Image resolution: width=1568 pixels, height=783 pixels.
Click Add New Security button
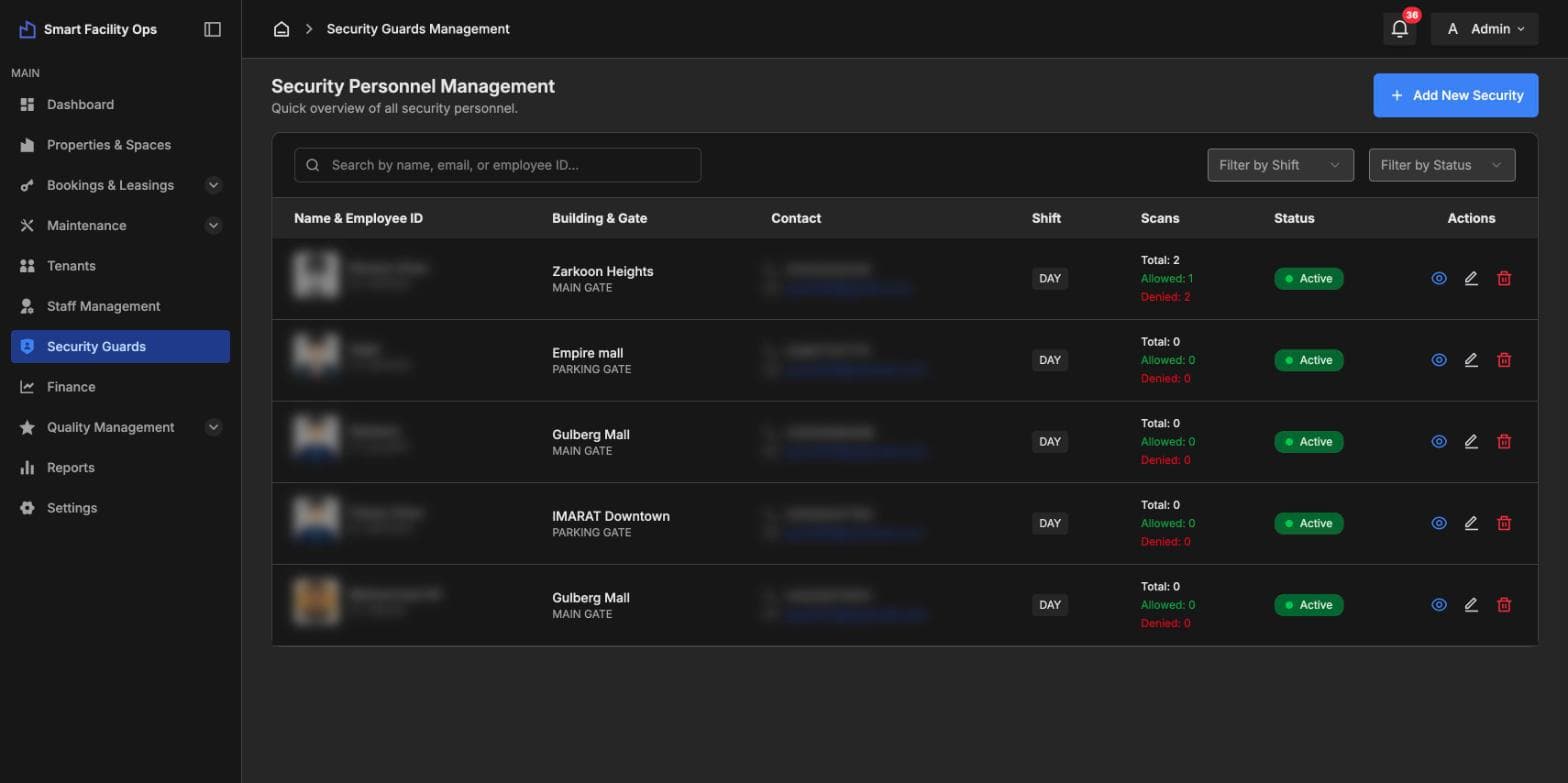tap(1455, 95)
